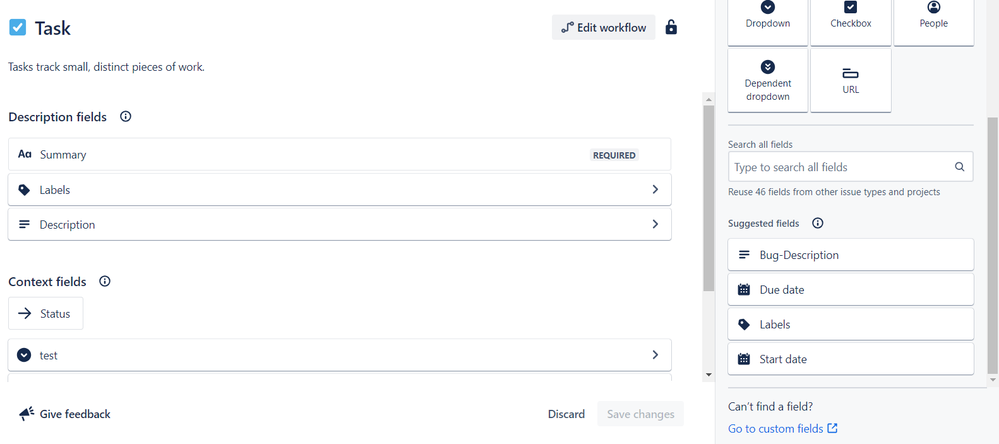Click the blue Task checkbox icon

pos(18,27)
